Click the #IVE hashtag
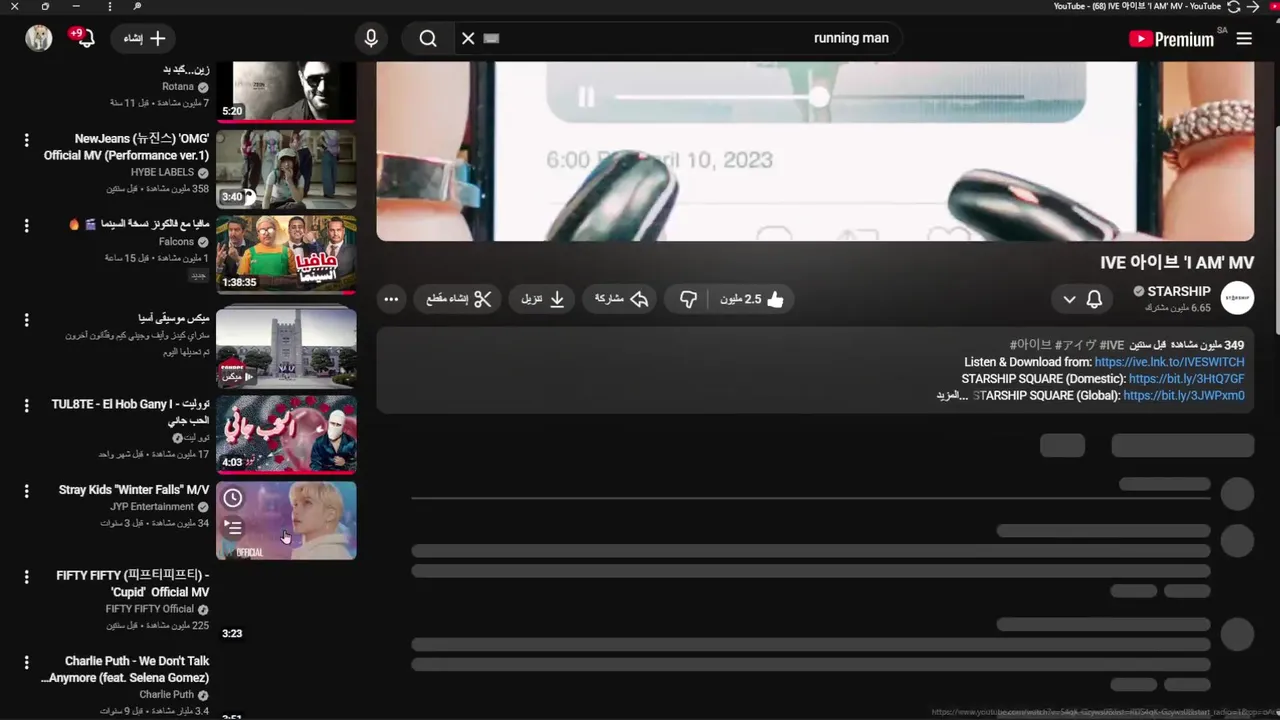Screen dimensions: 1280x720 coord(1112,345)
